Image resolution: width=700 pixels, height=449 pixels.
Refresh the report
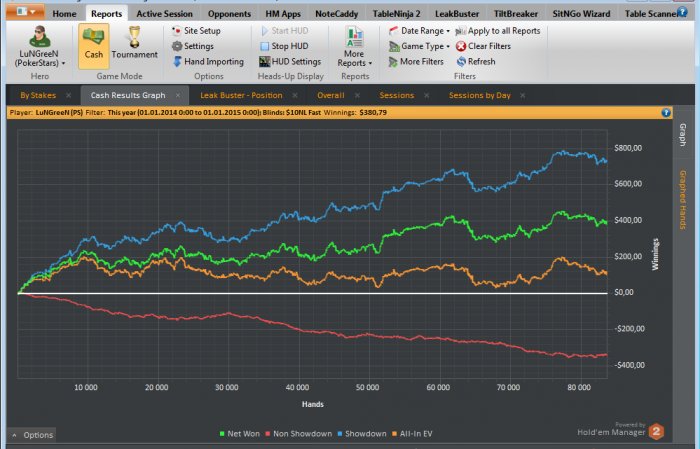[475, 62]
